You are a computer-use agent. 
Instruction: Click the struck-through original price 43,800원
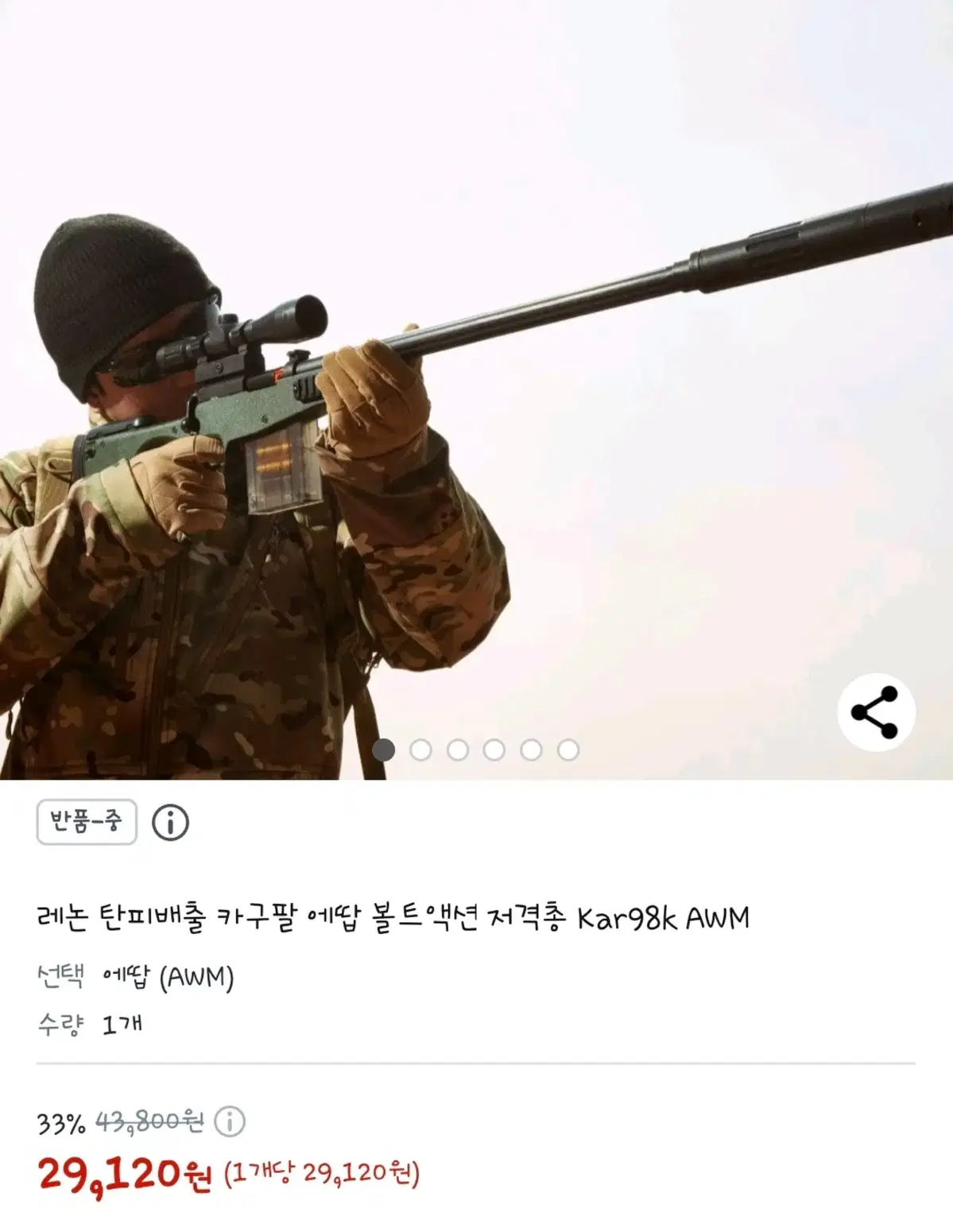click(149, 1122)
